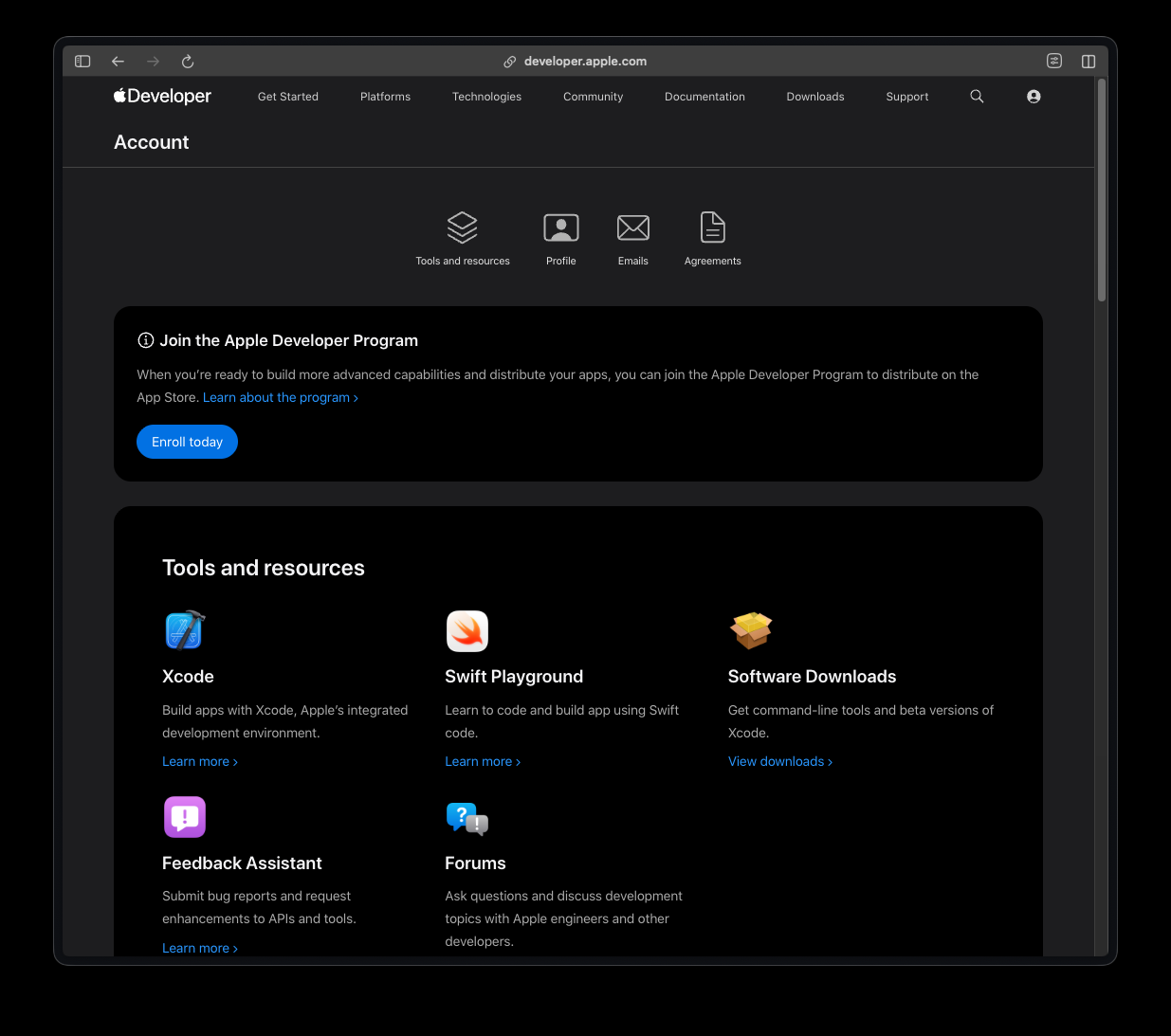Image resolution: width=1171 pixels, height=1036 pixels.
Task: Open the Apple Developer logo home link
Action: point(162,96)
